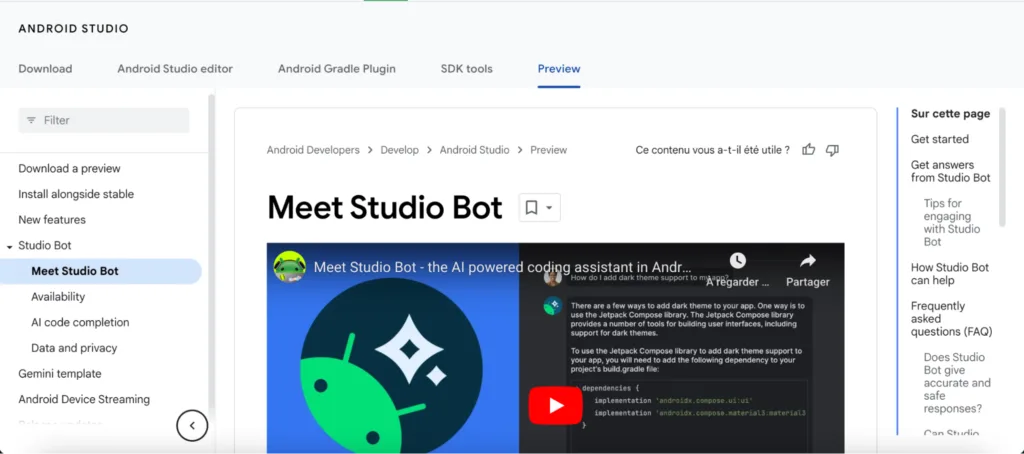The width and height of the screenshot is (1024, 454).
Task: Jump to How Studio Bot can help
Action: [950, 274]
